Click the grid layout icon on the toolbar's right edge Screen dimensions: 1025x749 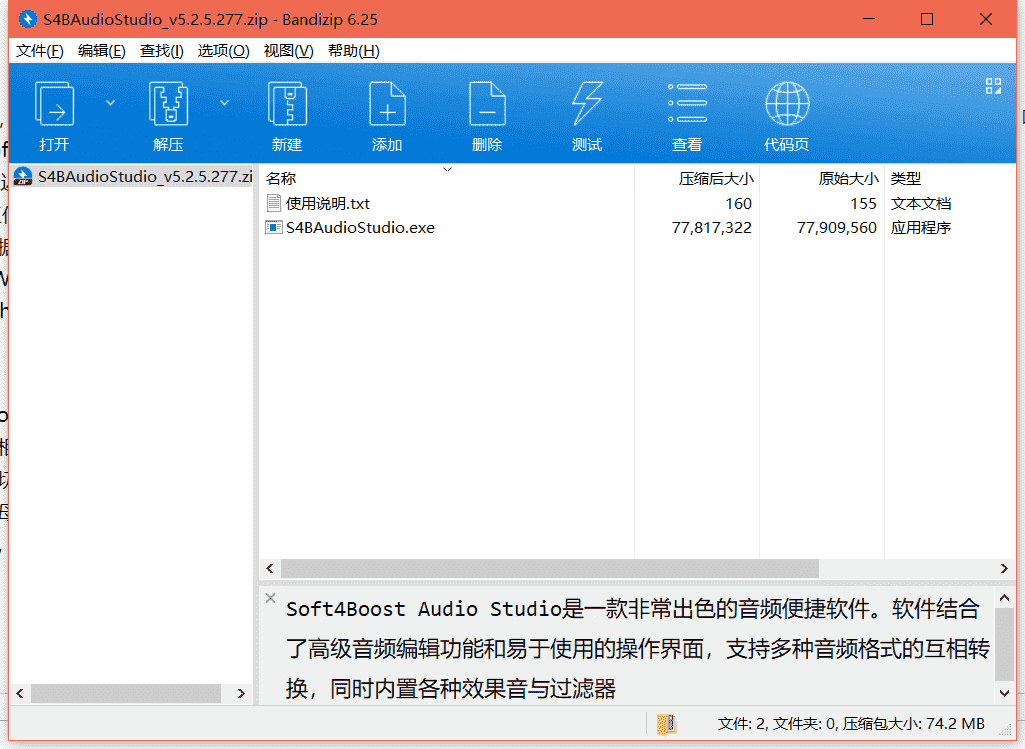click(x=993, y=86)
